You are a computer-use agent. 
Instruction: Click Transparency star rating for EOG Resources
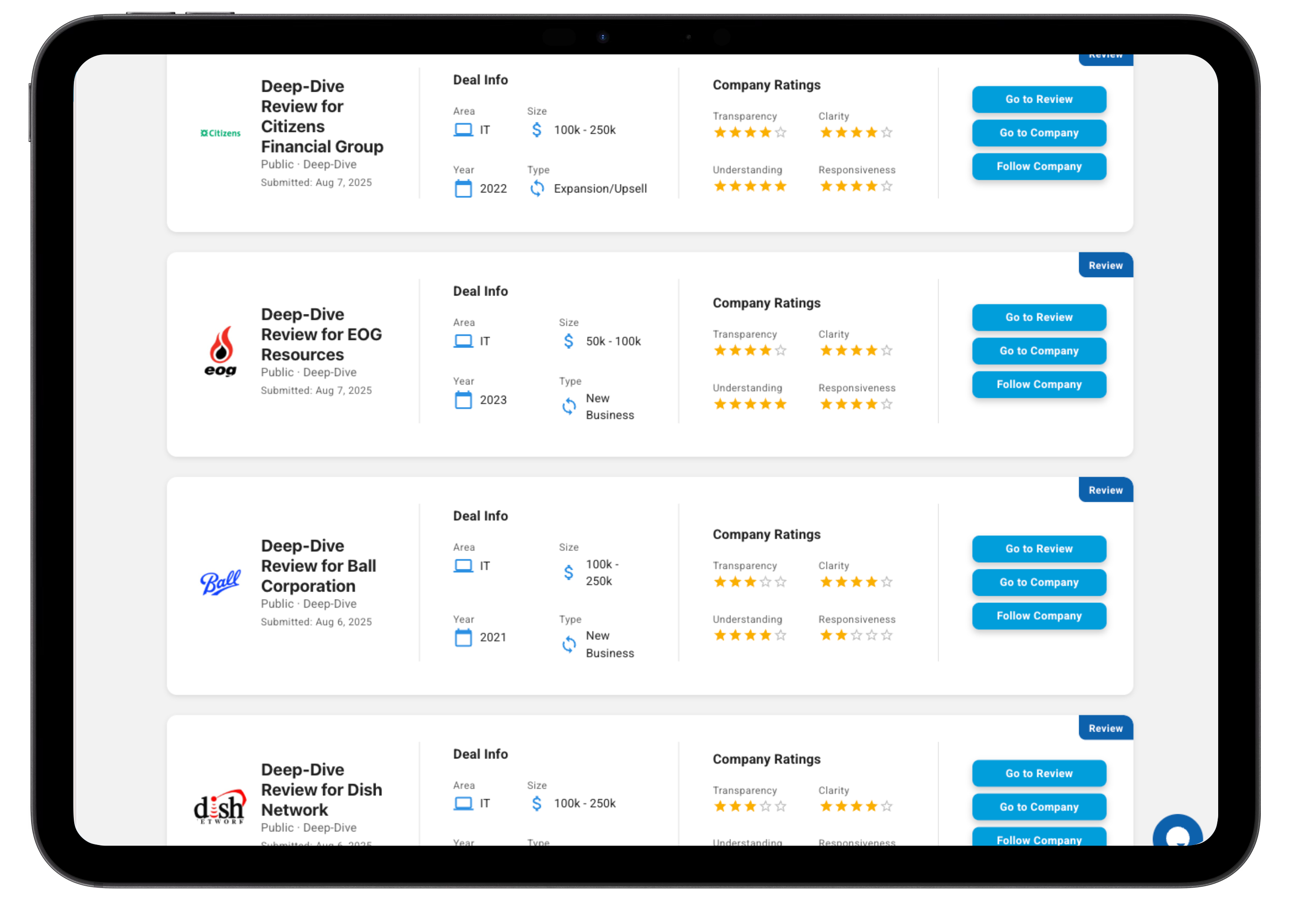pos(750,350)
